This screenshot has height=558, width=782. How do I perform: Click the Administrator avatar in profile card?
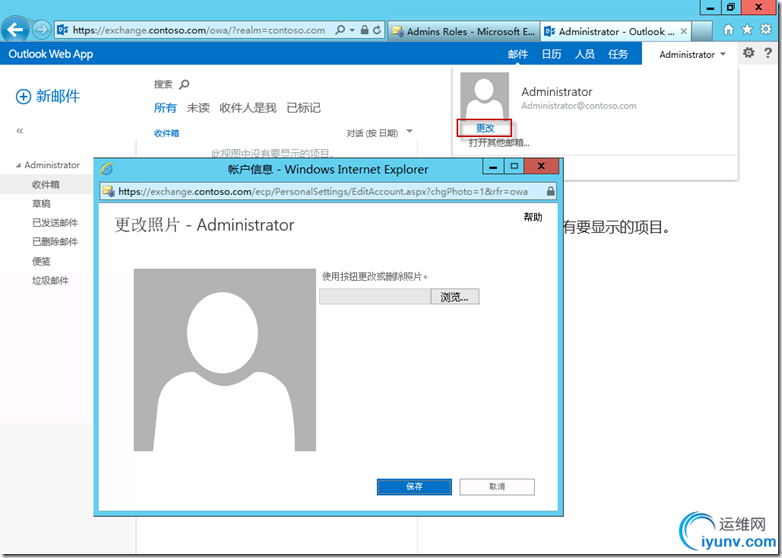pos(484,95)
